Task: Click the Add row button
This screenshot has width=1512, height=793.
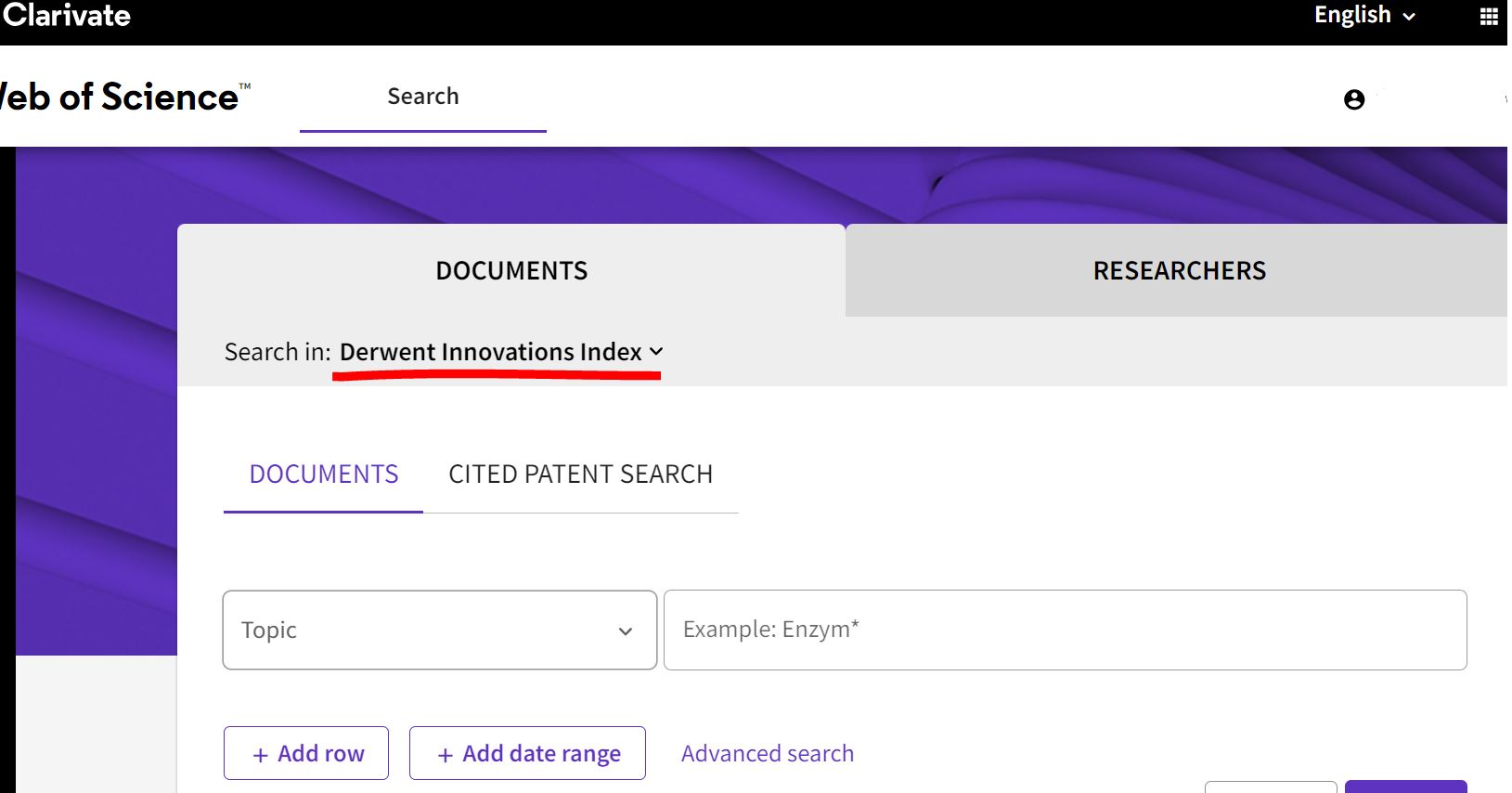Action: 306,753
